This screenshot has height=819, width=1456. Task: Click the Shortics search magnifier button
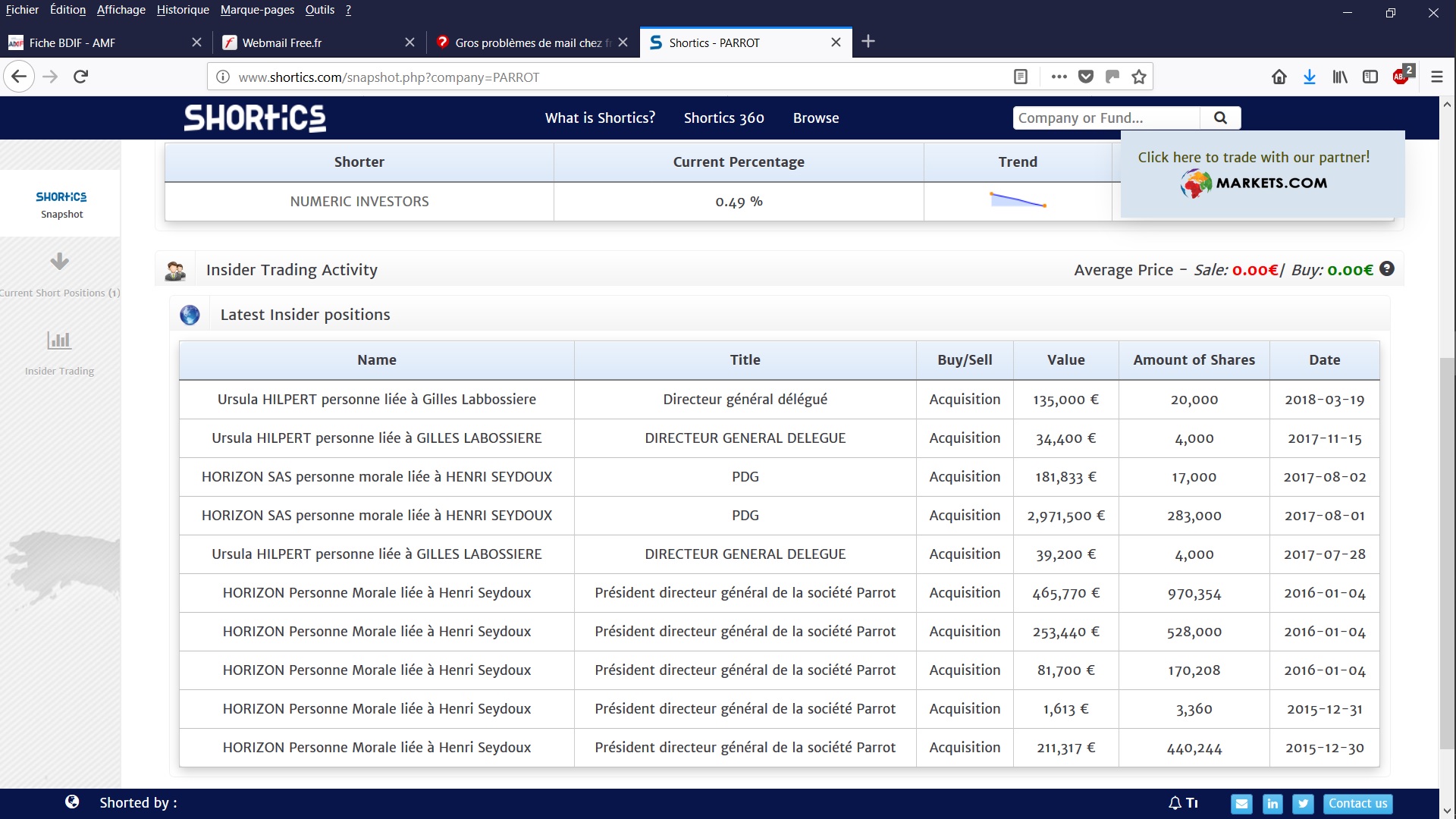pyautogui.click(x=1220, y=118)
